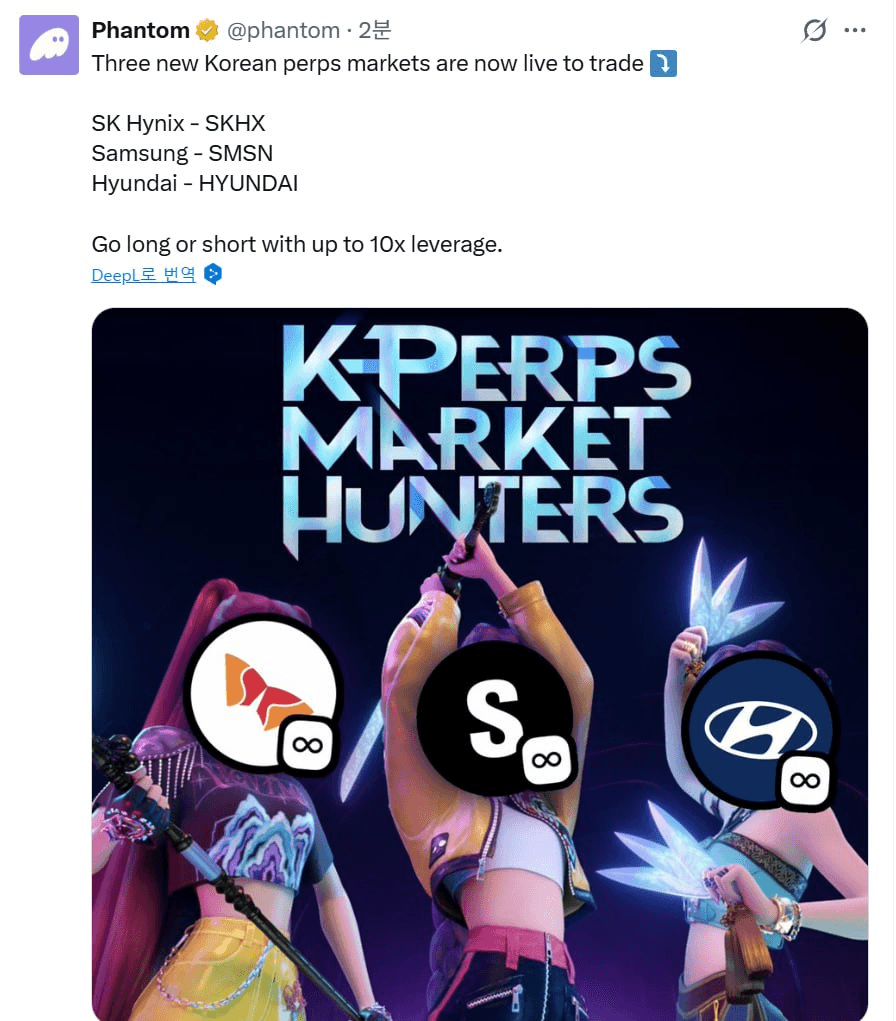Click the blue Hyundai logo circle
The image size is (896, 1021).
(x=755, y=727)
